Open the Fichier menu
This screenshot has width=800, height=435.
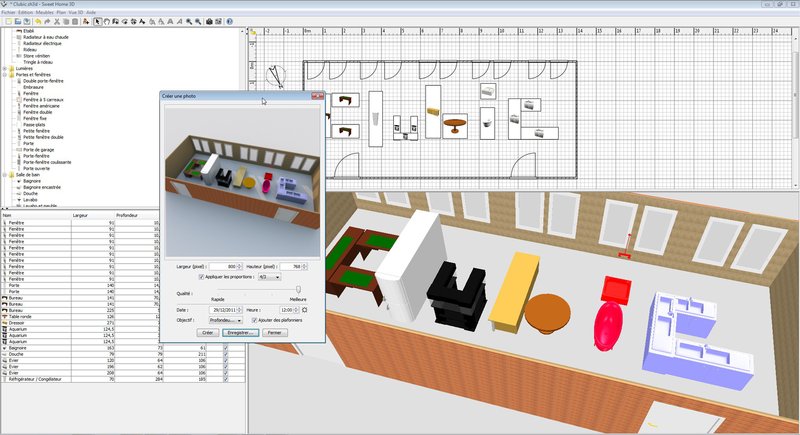coord(9,12)
